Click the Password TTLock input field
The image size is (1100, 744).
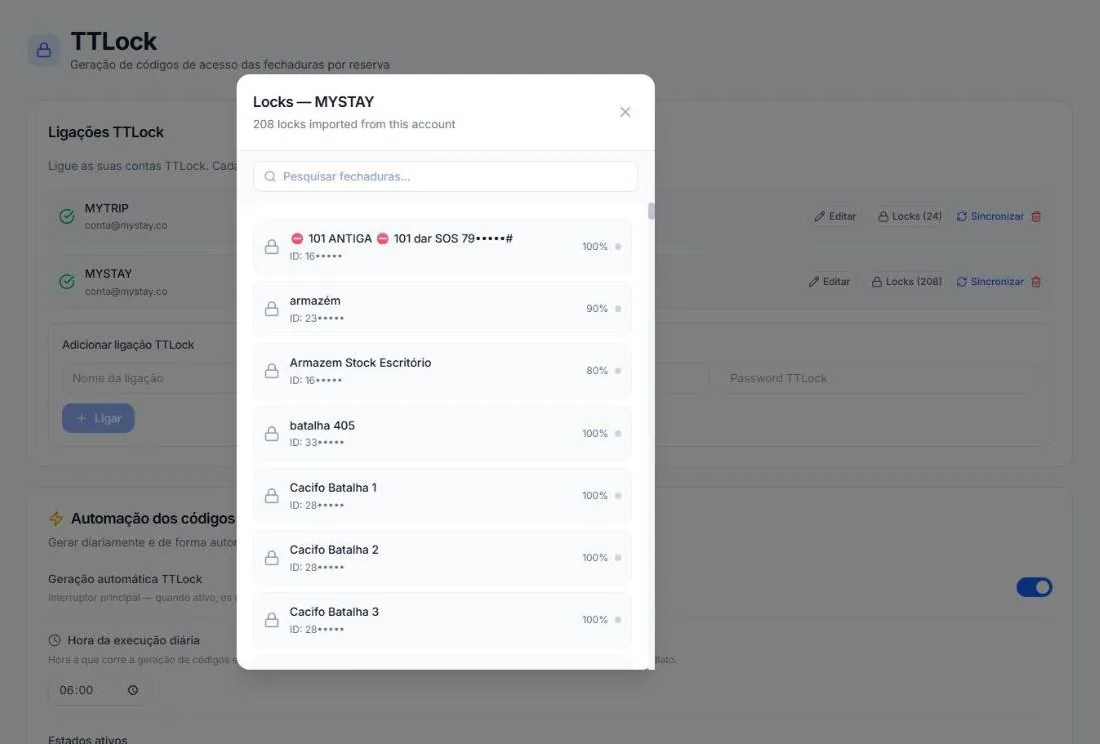coord(877,379)
